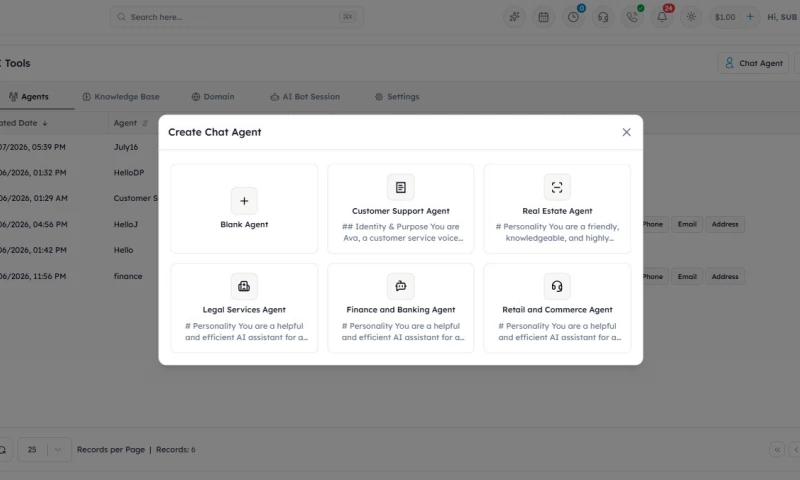The image size is (800, 480).
Task: Click the Finance and Banking Agent bot icon
Action: (x=401, y=286)
